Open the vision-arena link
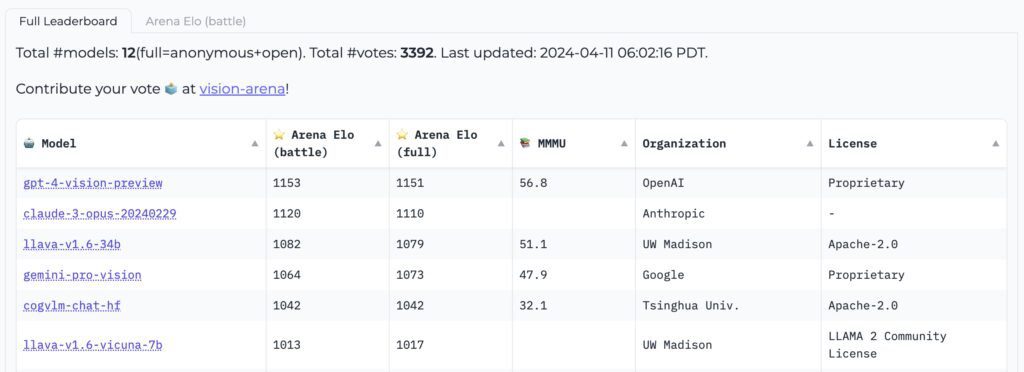Screen dimensions: 1024x372 [x=242, y=89]
